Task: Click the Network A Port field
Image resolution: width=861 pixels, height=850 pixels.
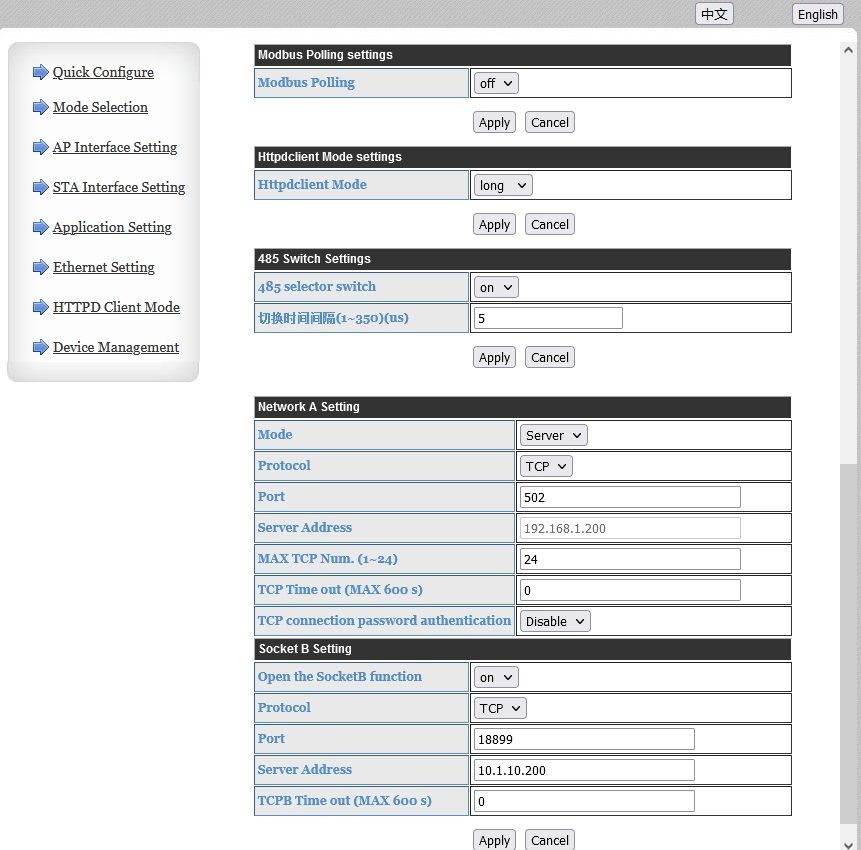Action: pos(630,497)
